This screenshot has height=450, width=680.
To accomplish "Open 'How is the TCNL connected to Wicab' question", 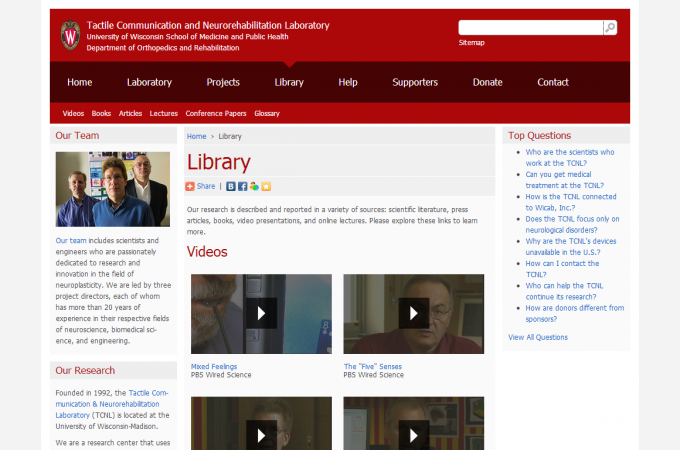I will point(571,202).
